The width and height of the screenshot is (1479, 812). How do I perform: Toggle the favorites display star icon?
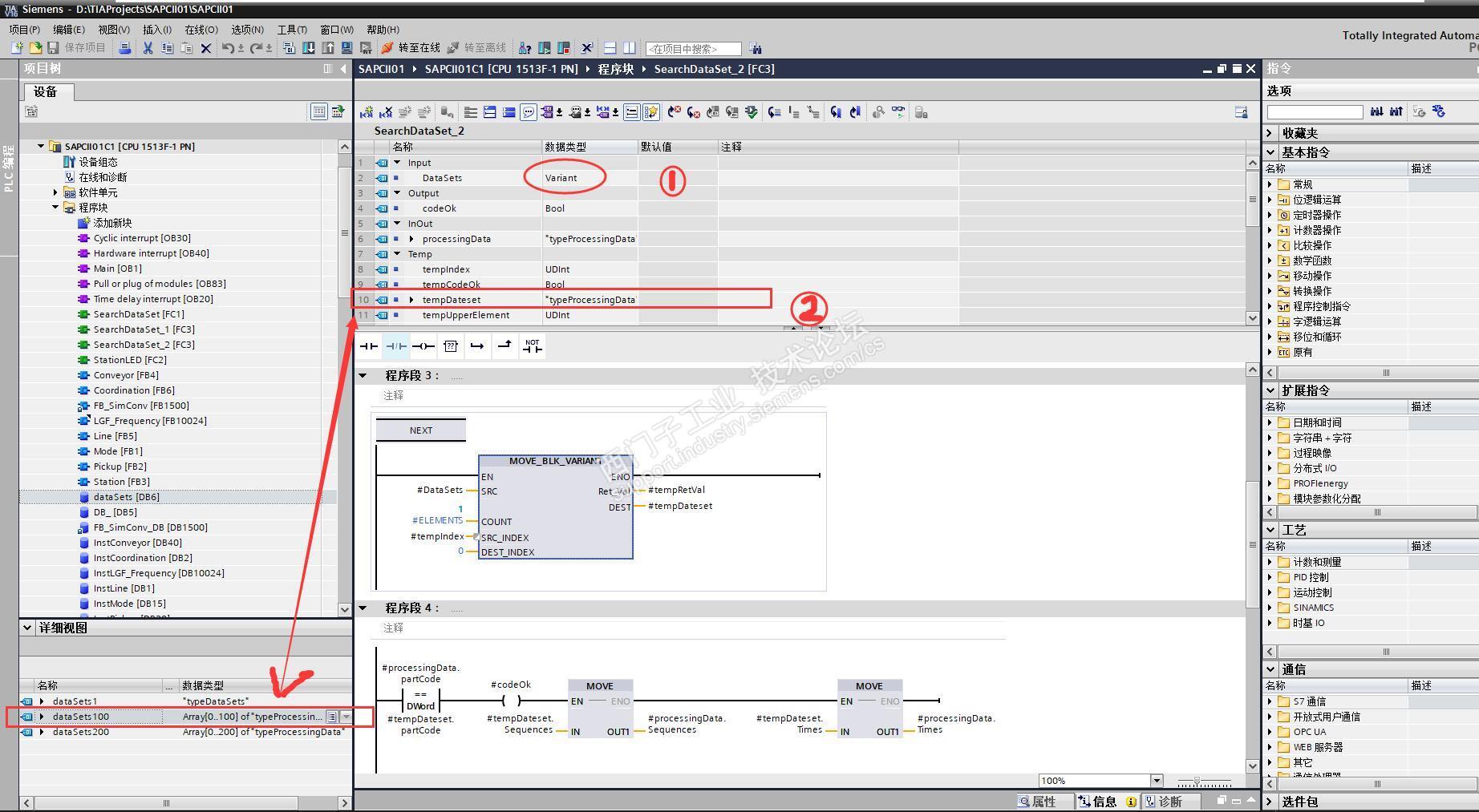651,112
